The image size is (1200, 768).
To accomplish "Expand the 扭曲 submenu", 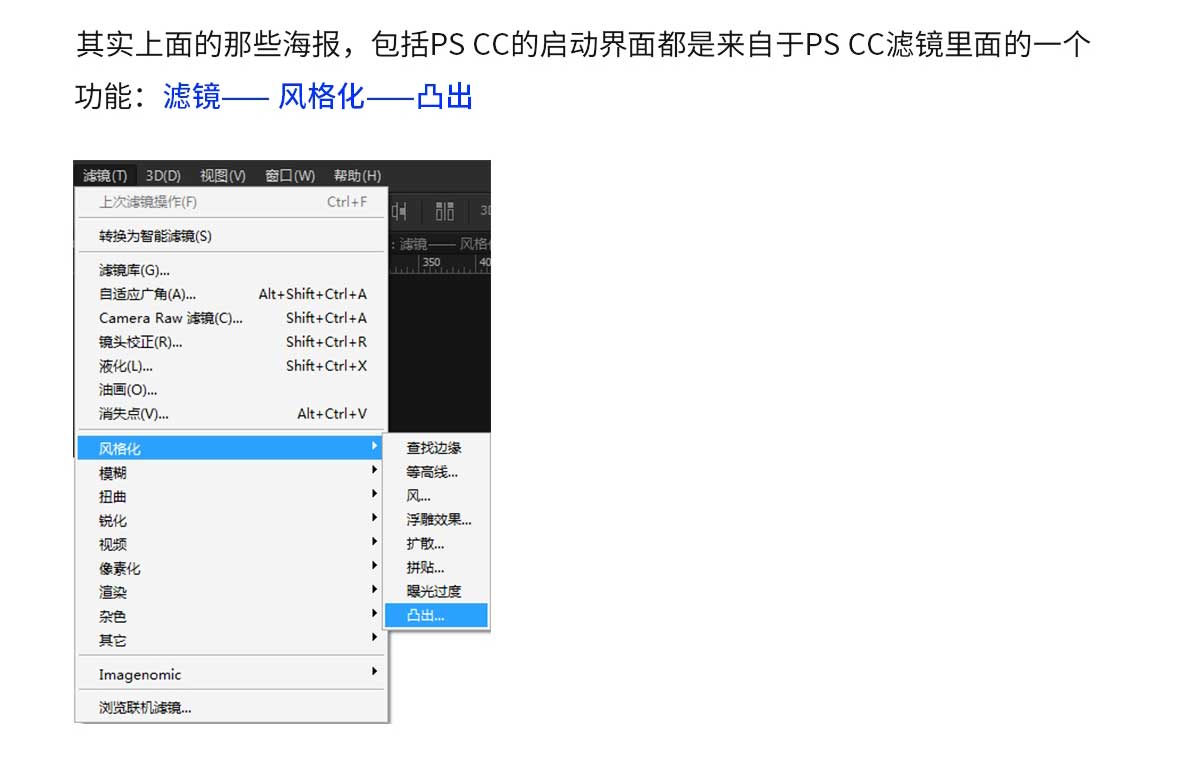I will coord(232,496).
